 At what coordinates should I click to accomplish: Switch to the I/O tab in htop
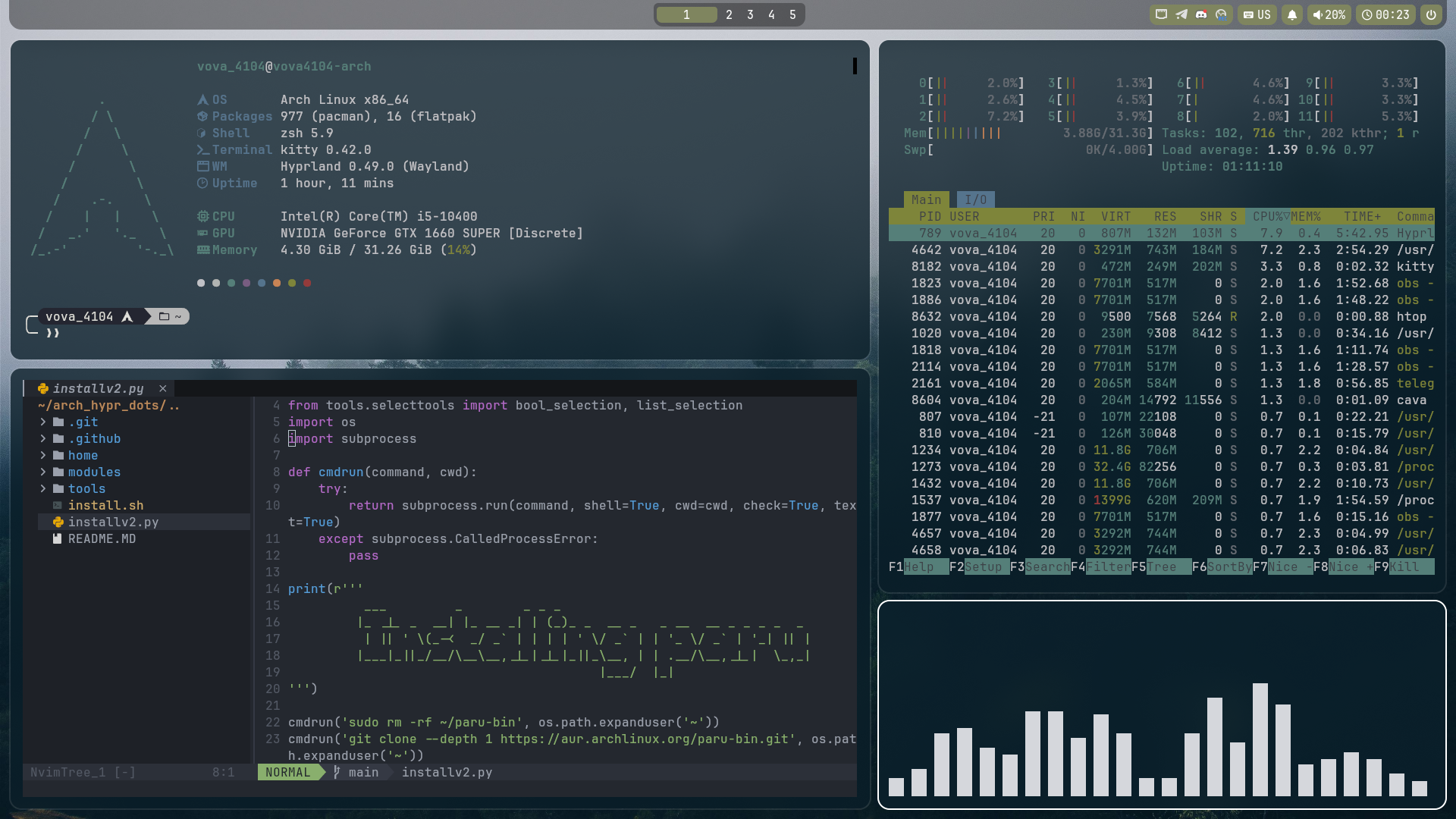coord(975,199)
